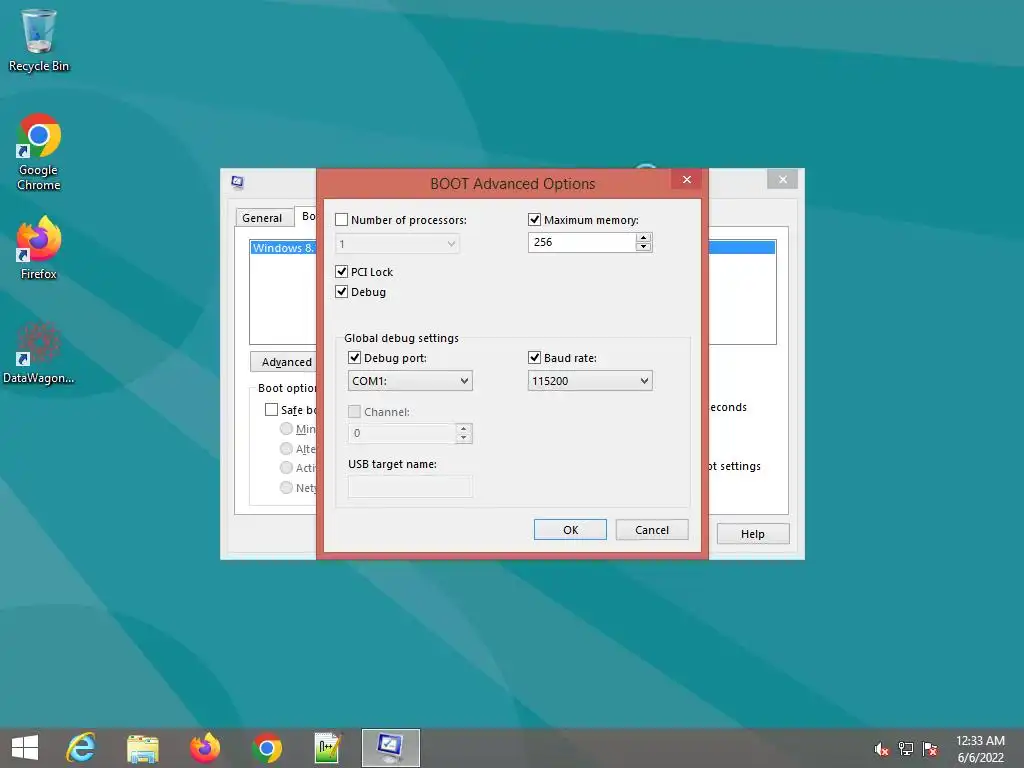Select the Alternate shell radio button
This screenshot has height=768, width=1024.
click(x=286, y=448)
